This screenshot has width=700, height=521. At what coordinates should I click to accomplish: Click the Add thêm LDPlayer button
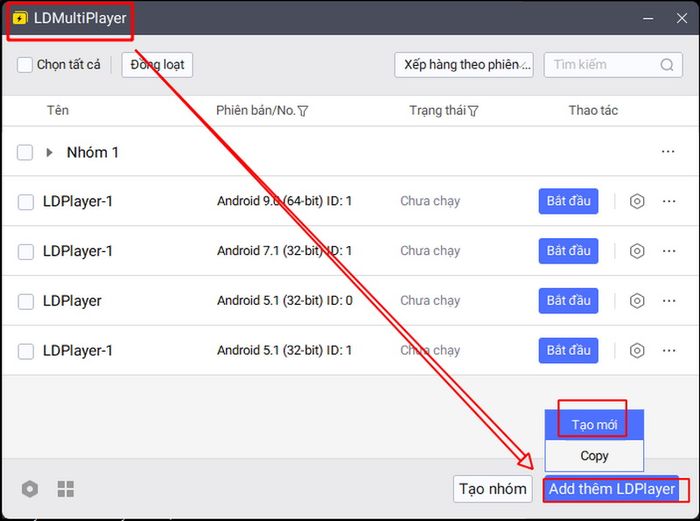612,489
